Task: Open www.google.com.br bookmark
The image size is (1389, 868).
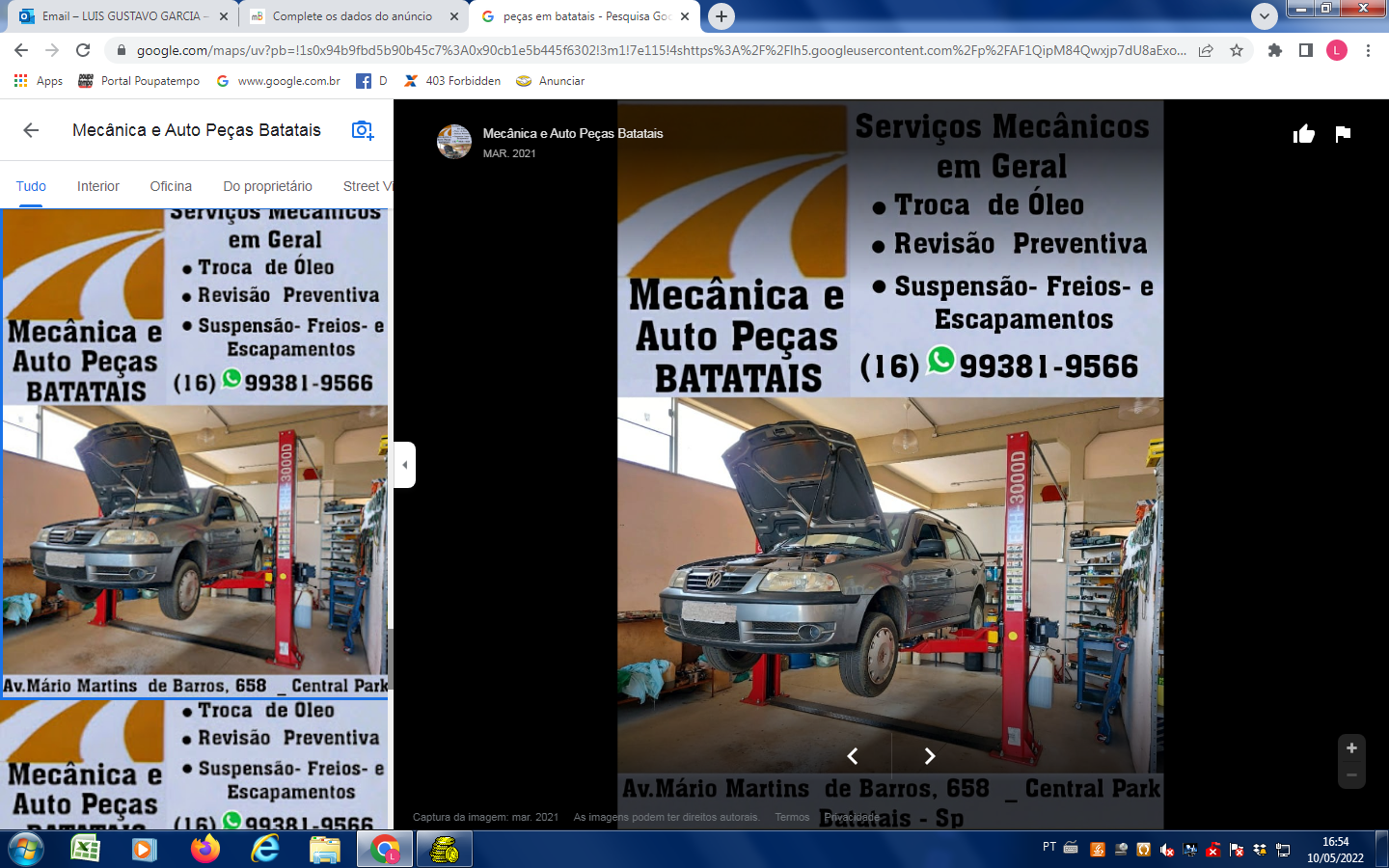Action: point(278,81)
